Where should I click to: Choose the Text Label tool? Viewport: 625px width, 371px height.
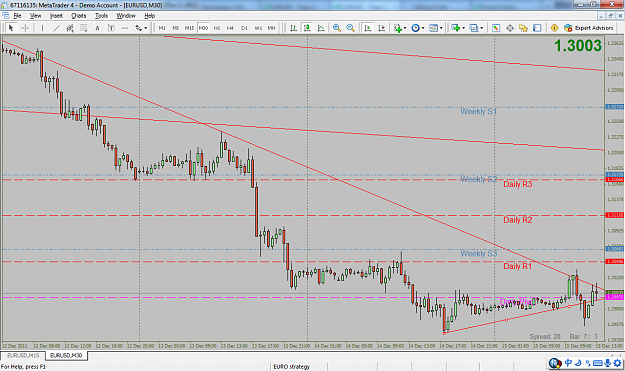click(x=111, y=28)
